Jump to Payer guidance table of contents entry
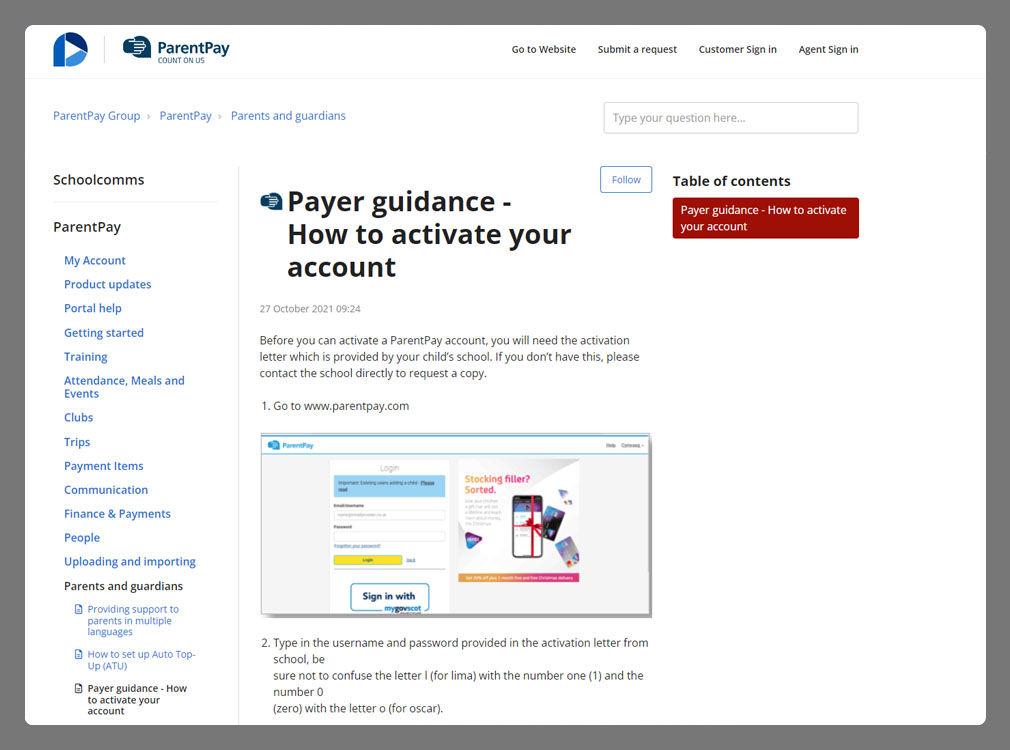 [765, 218]
